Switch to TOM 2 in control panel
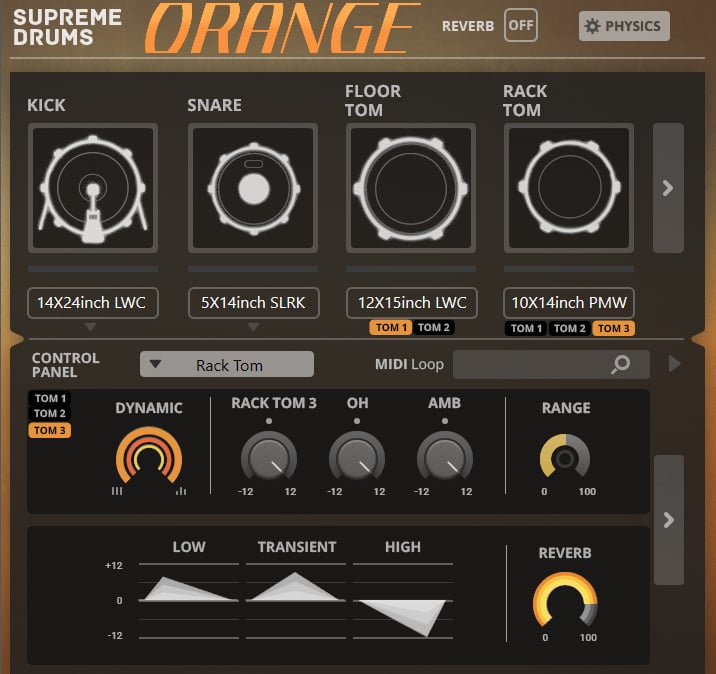Screen dimensions: 716x674 pos(50,414)
